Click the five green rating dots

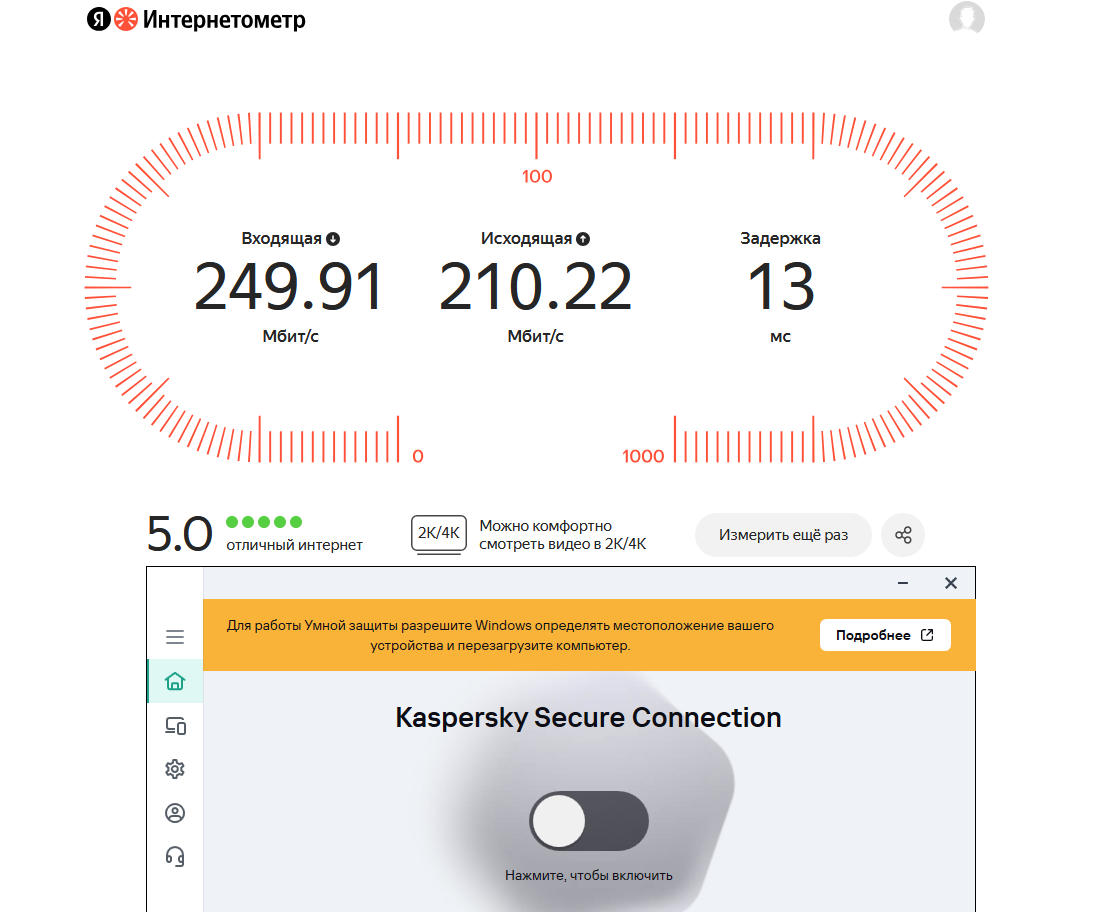[x=264, y=522]
